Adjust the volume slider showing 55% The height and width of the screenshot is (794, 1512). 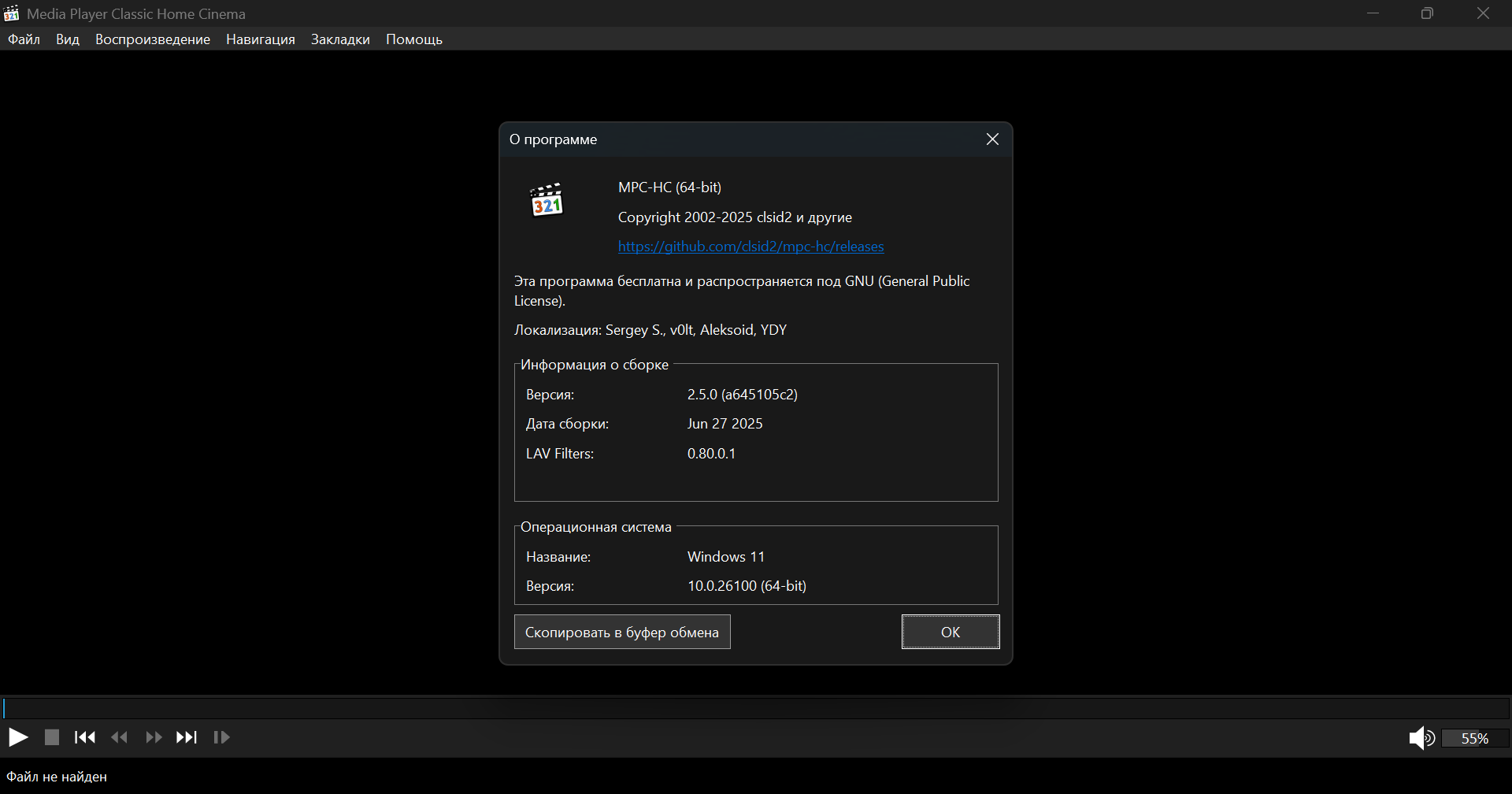(1475, 738)
